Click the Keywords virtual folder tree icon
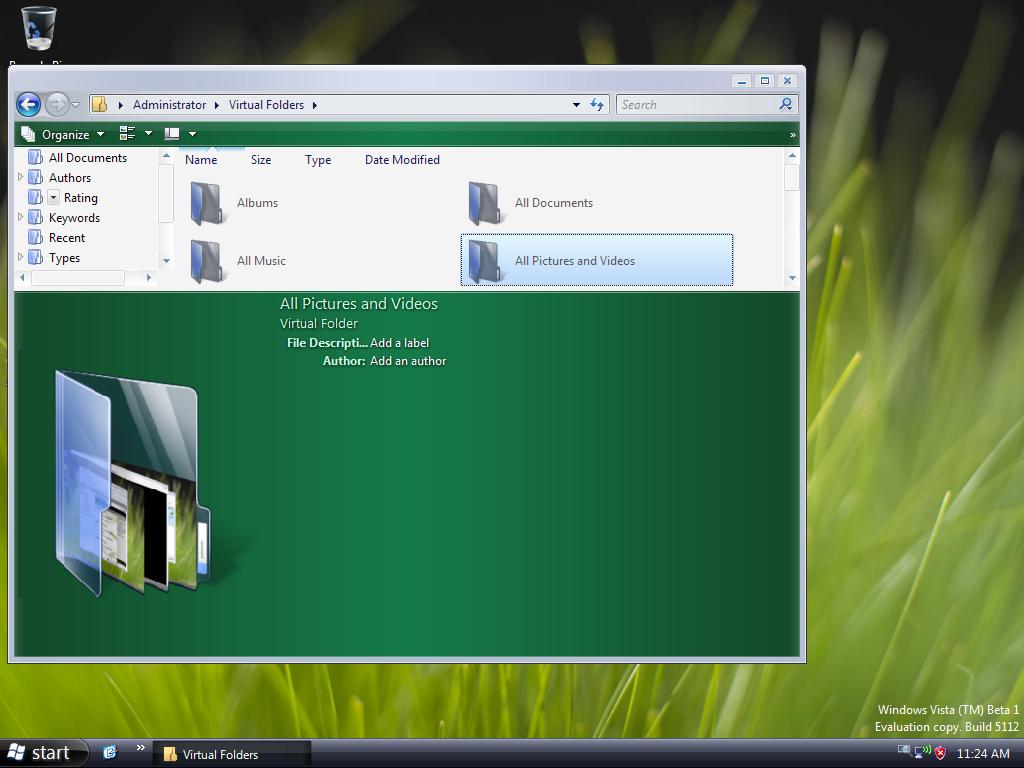 coord(36,217)
